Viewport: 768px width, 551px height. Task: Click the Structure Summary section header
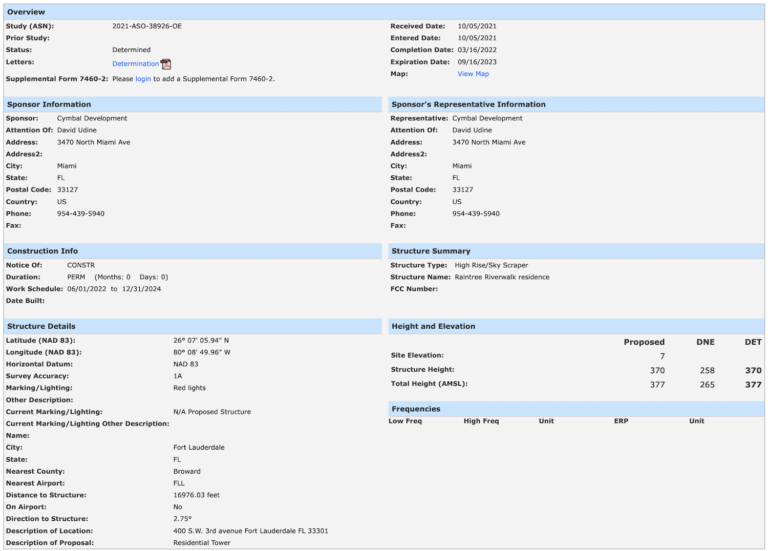[x=576, y=251]
